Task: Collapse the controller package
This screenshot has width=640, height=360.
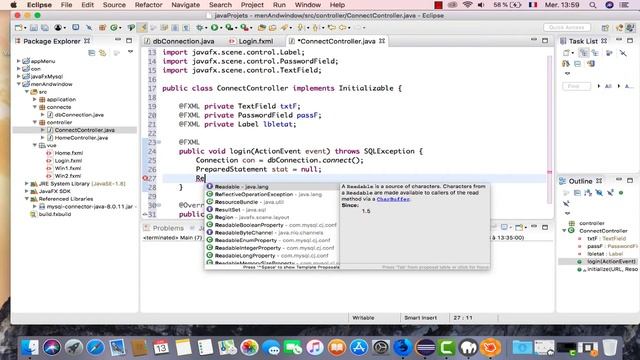Action: pos(35,122)
